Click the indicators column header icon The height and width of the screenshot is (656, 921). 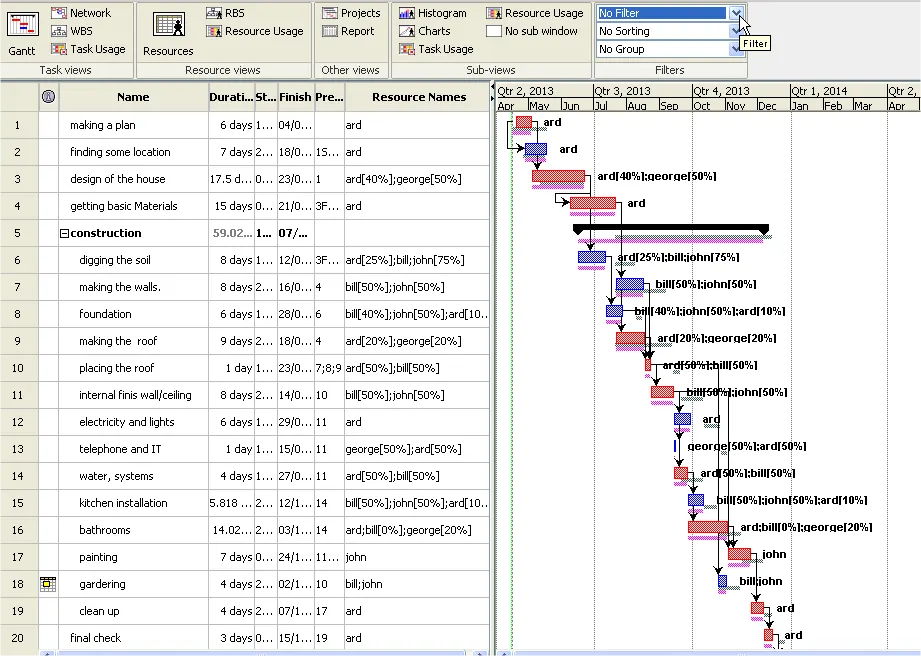coord(49,96)
